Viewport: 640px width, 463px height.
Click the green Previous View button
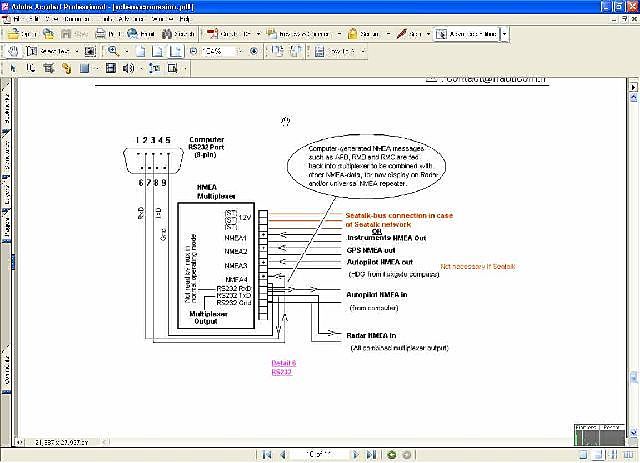pyautogui.click(x=392, y=454)
